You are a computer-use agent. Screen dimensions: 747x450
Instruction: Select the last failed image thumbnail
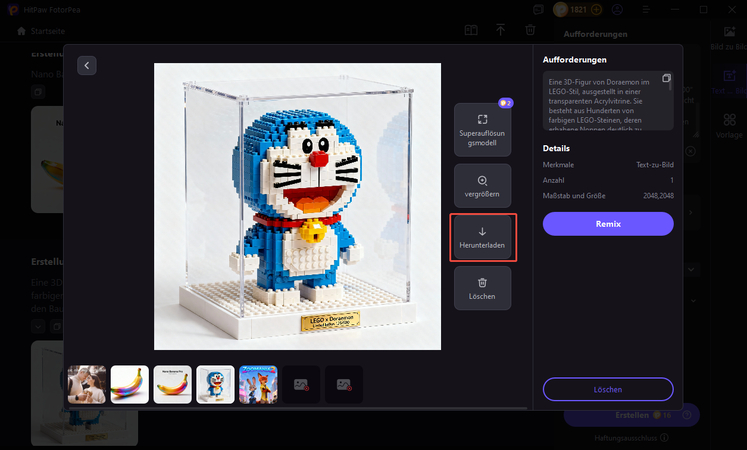coord(344,385)
